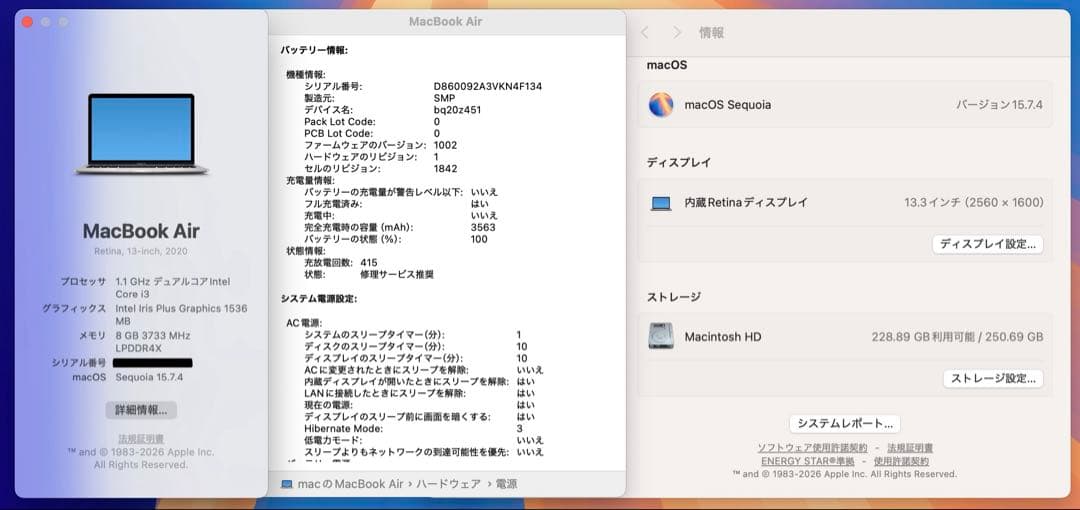This screenshot has width=1080, height=510.
Task: Click the バージョン15.7.4 text
Action: (999, 105)
